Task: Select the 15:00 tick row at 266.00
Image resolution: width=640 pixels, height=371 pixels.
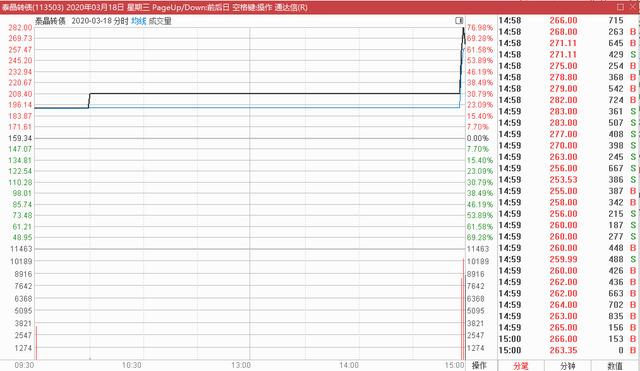Action: coord(568,339)
